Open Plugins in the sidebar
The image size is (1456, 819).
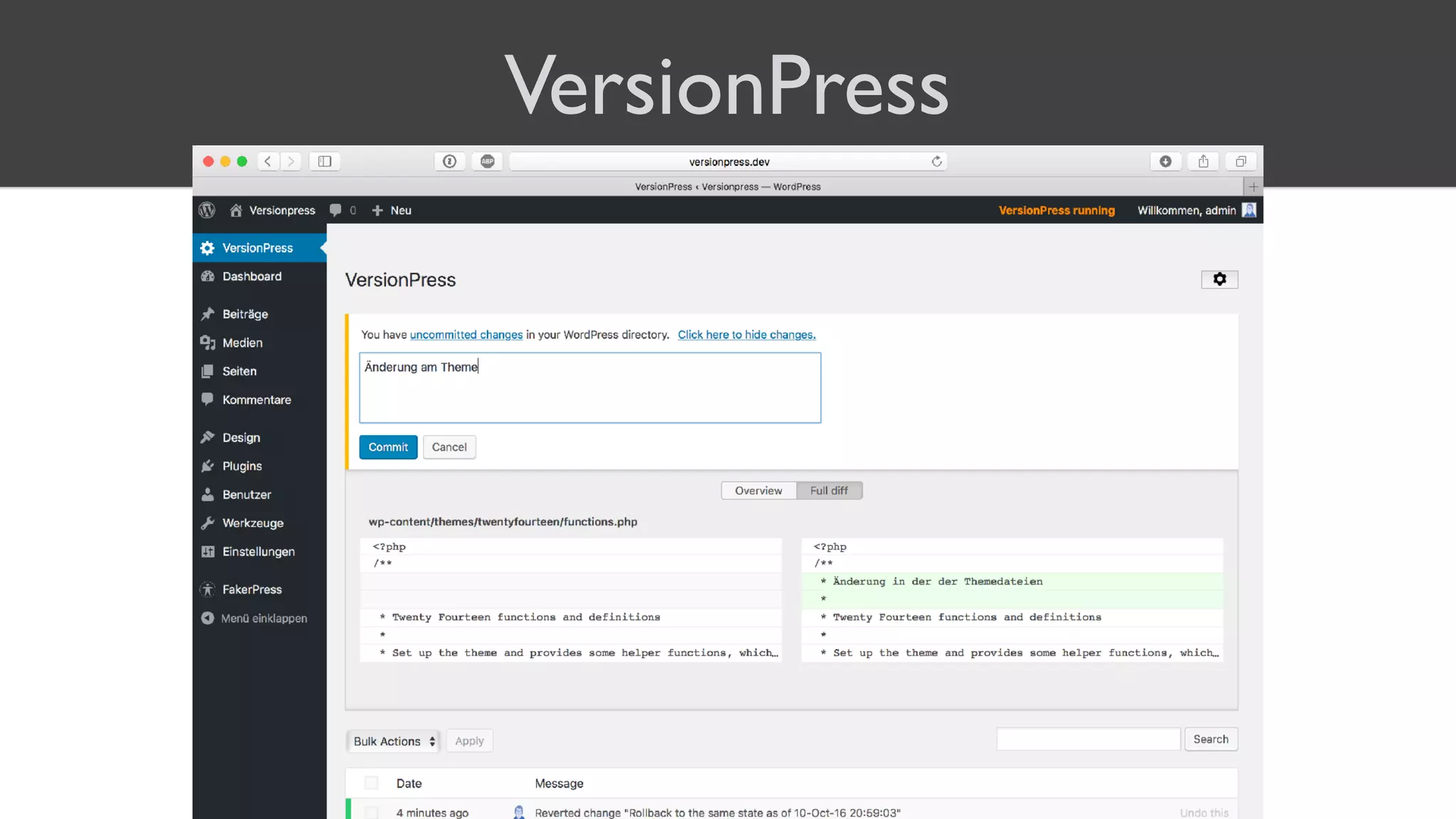coord(259,466)
